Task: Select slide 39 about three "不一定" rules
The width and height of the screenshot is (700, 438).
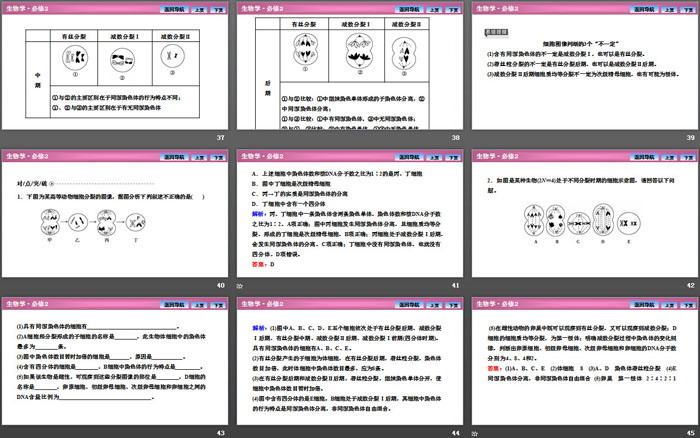Action: (585, 67)
